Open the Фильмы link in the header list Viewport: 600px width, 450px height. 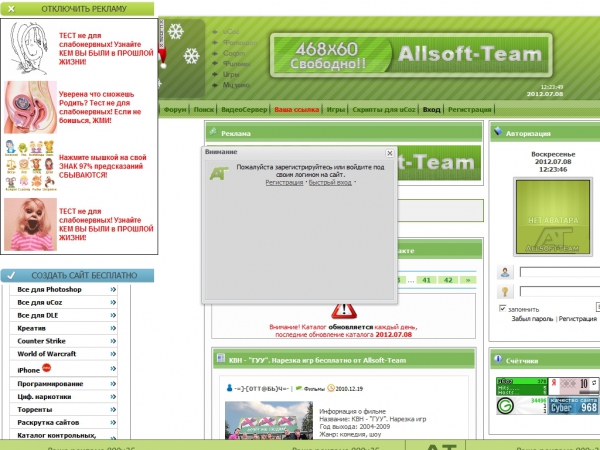(236, 64)
